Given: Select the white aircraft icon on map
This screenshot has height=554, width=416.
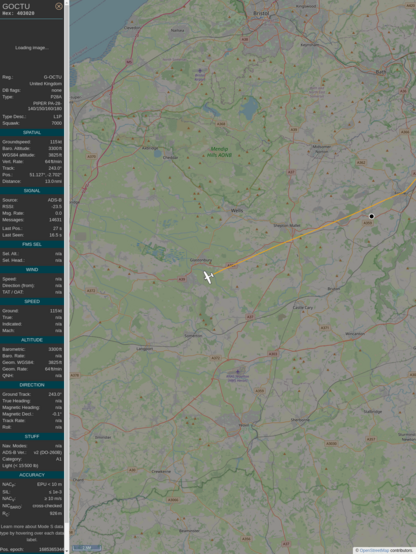Looking at the screenshot, I should pos(209,277).
